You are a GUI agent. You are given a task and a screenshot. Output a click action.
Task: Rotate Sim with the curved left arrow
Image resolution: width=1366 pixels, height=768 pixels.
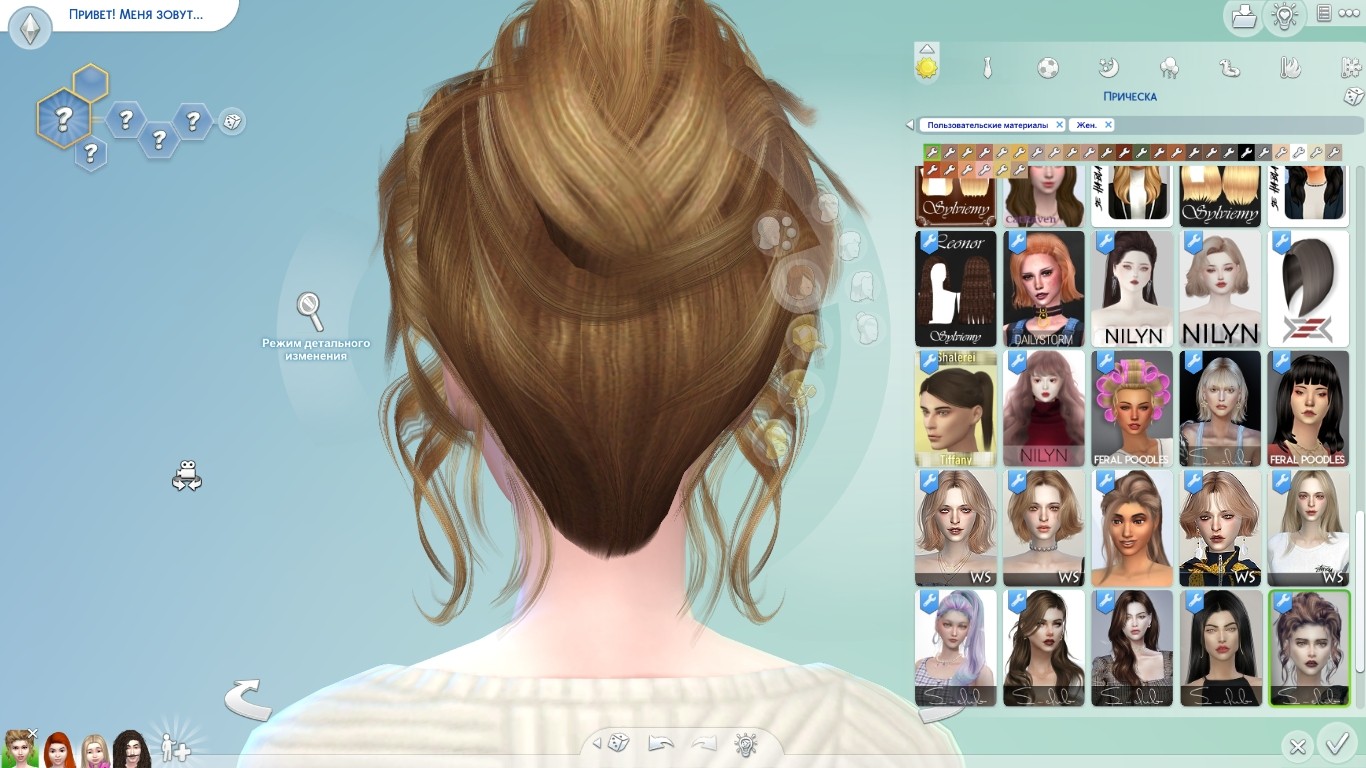tap(247, 699)
